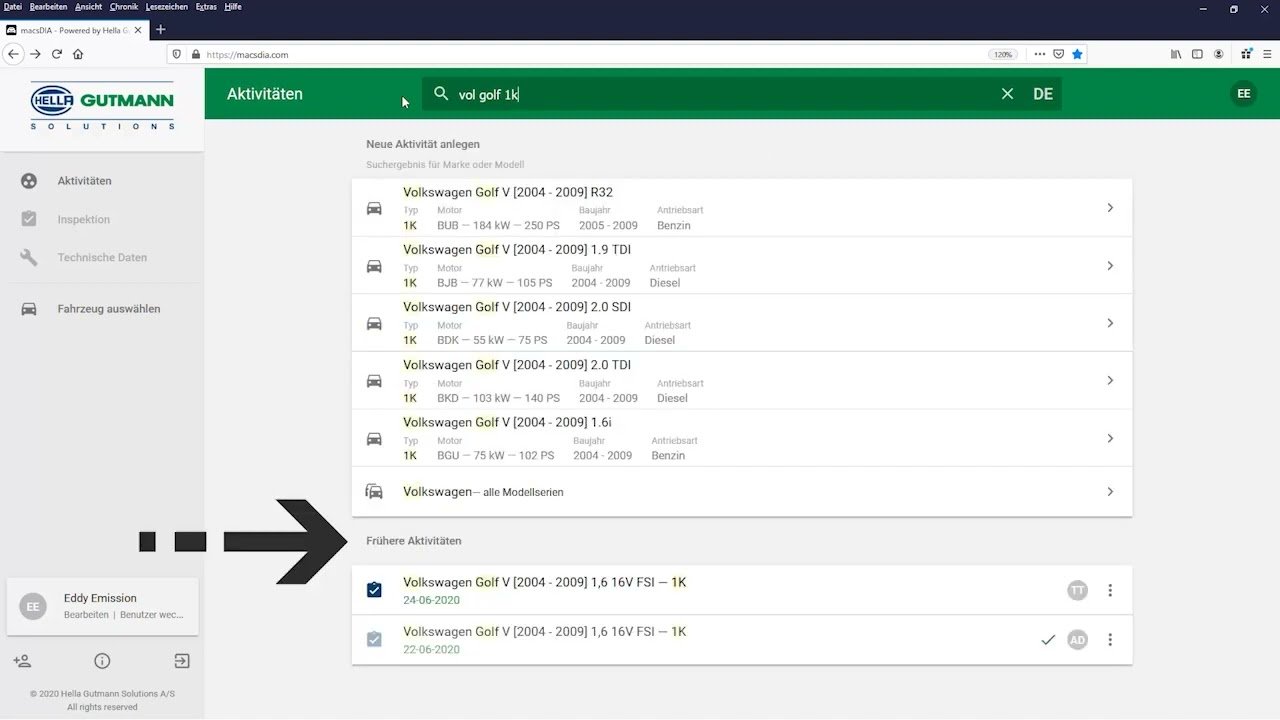Click the checkmark on 22-06-2020 activity
Screen dimensions: 1280x720
point(1048,640)
